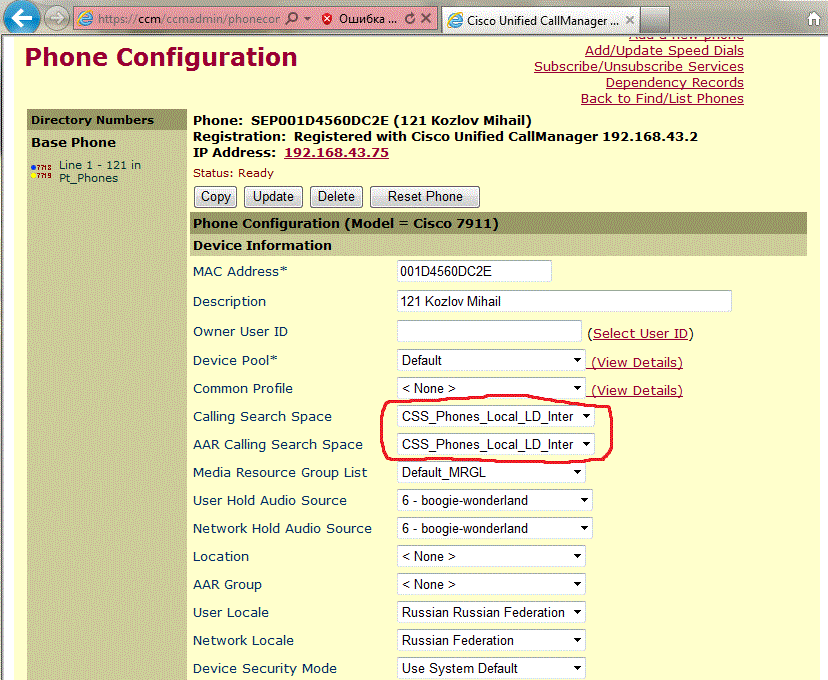Click the refresh icon in address bar
Image resolution: width=828 pixels, height=680 pixels.
click(x=411, y=19)
